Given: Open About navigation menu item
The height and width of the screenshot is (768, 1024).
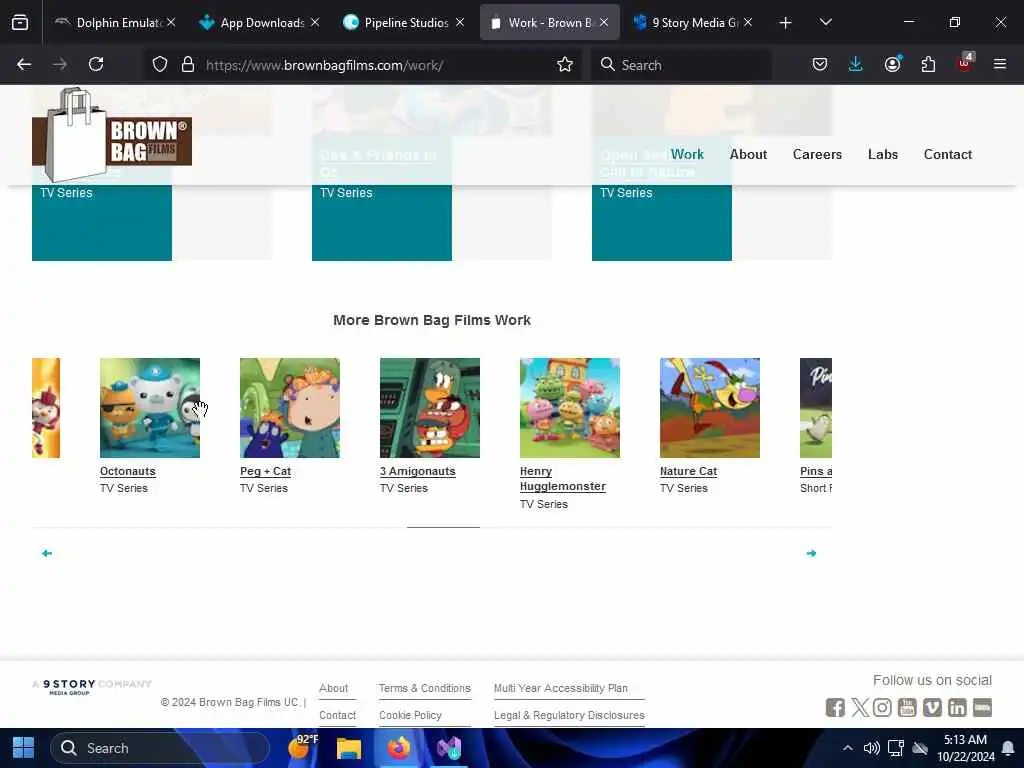Looking at the screenshot, I should click(748, 154).
